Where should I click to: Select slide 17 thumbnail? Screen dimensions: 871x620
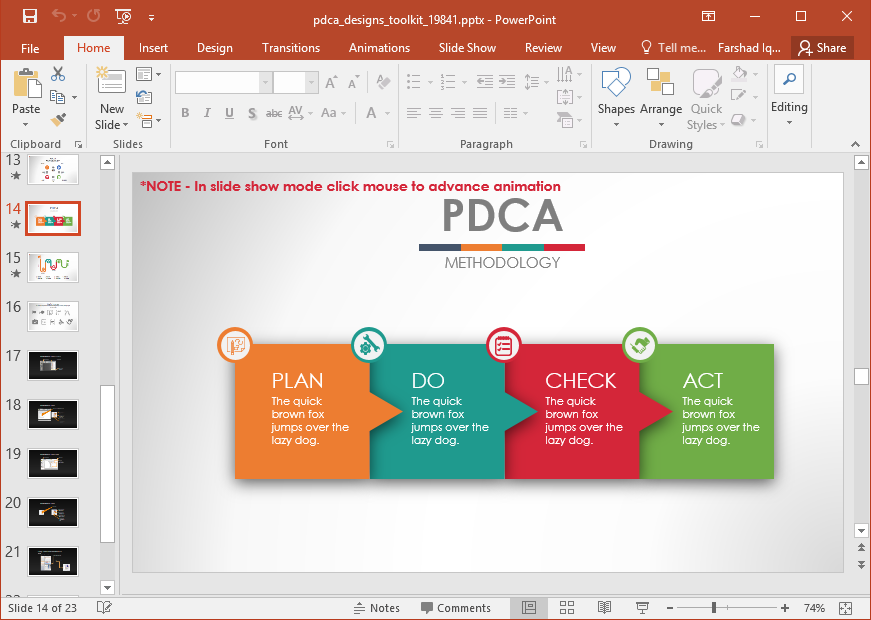[53, 365]
